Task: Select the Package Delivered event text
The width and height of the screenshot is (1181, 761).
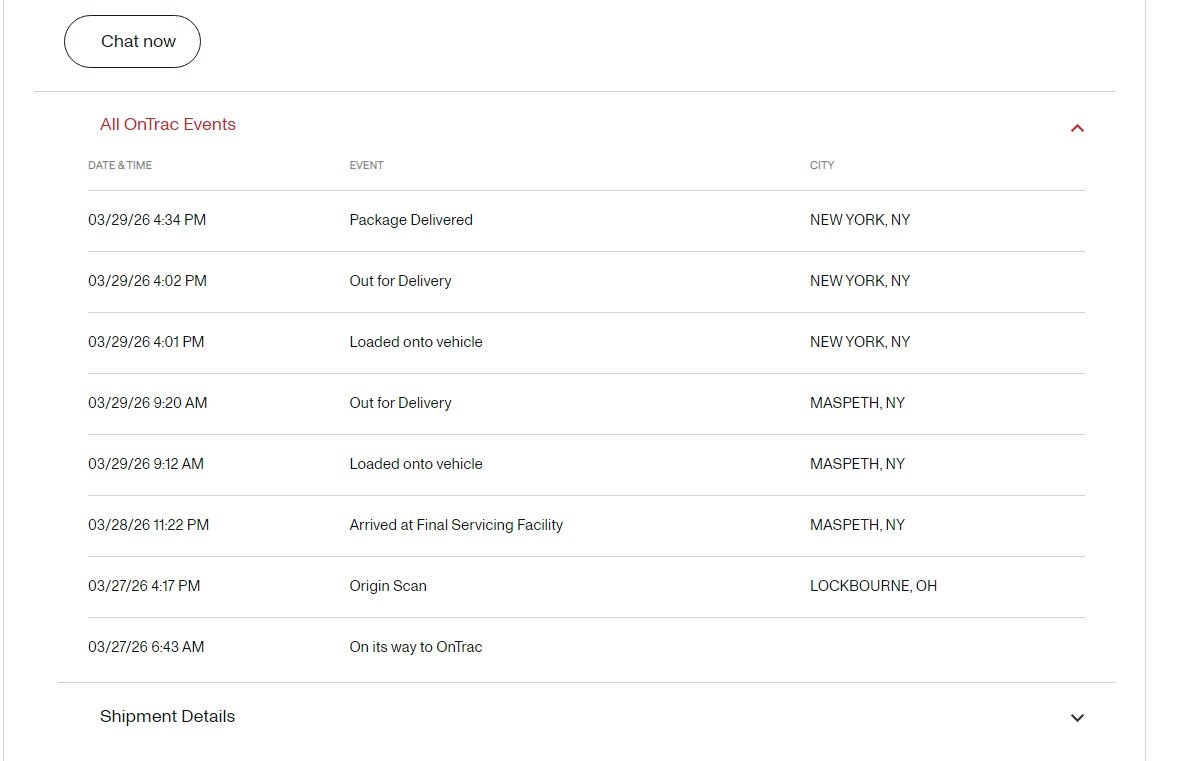Action: click(x=411, y=220)
